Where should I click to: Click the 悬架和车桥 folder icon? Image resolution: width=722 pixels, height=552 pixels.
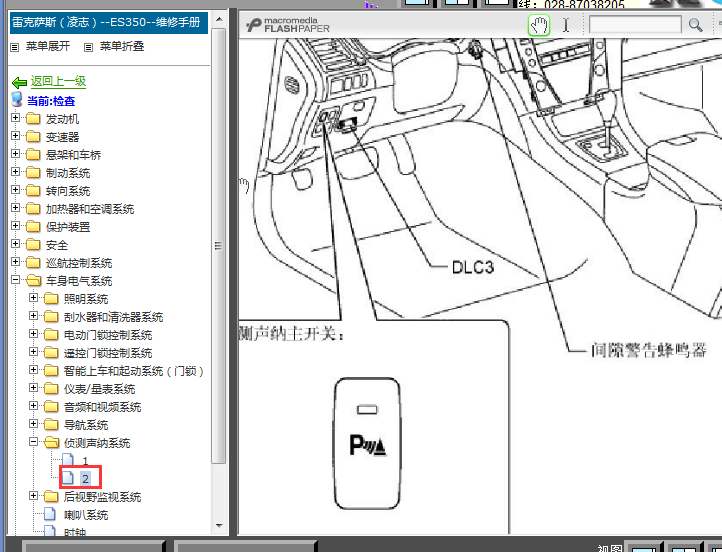point(33,155)
